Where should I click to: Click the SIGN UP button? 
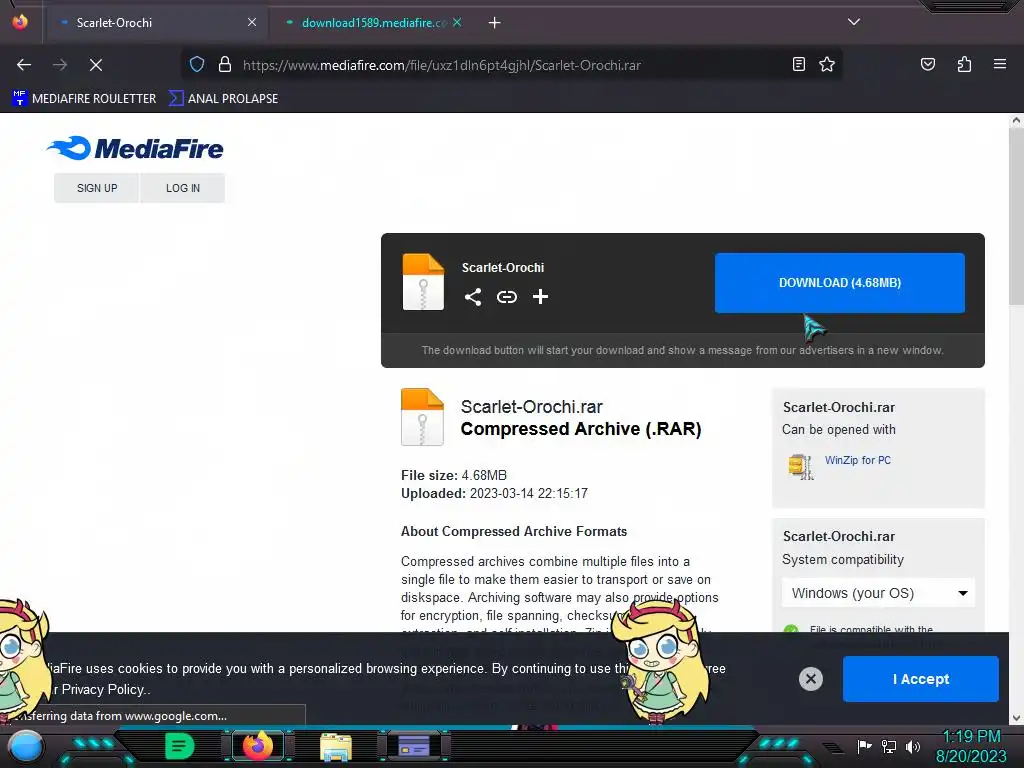(x=97, y=188)
